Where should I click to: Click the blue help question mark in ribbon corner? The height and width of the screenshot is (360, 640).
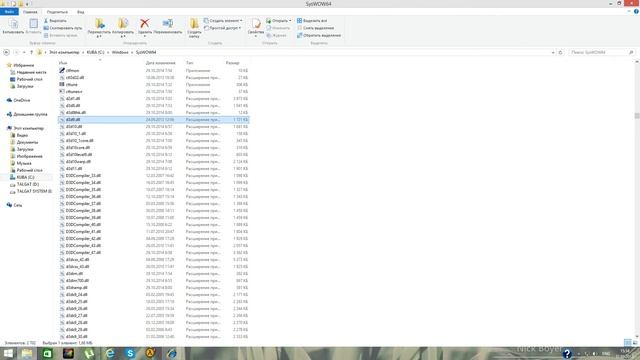(636, 11)
